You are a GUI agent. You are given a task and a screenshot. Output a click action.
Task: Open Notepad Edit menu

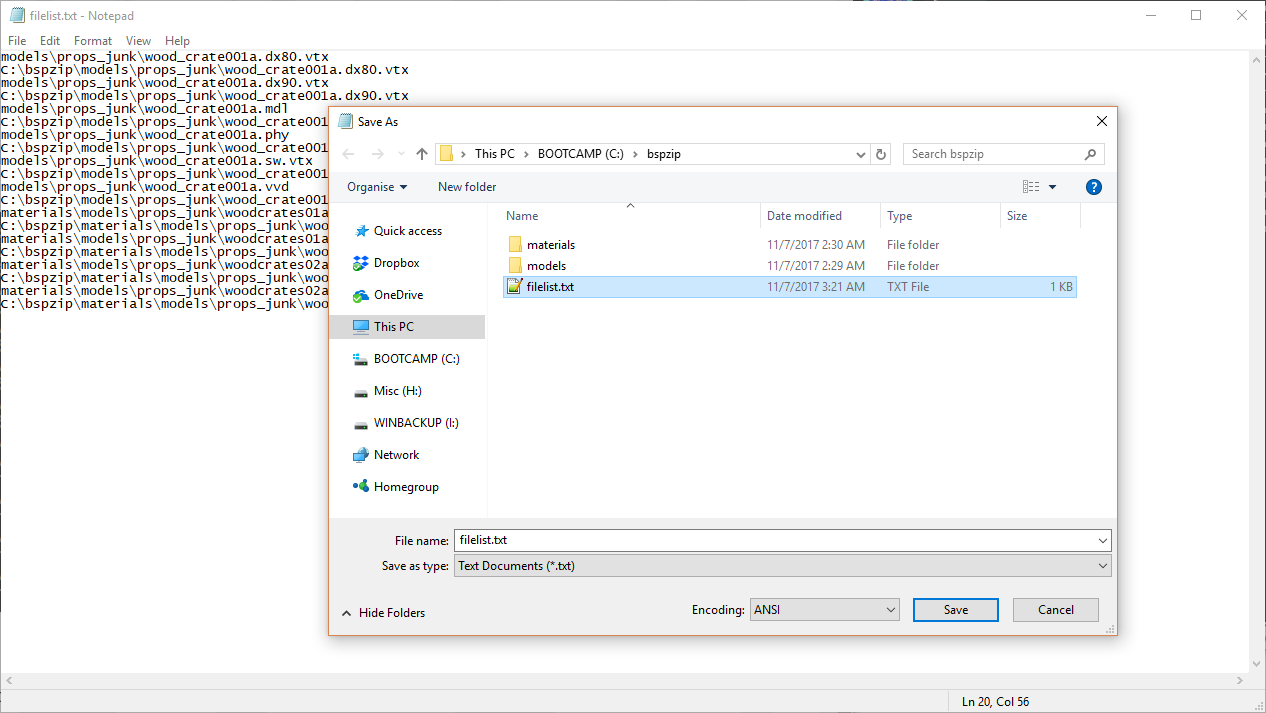tap(50, 41)
